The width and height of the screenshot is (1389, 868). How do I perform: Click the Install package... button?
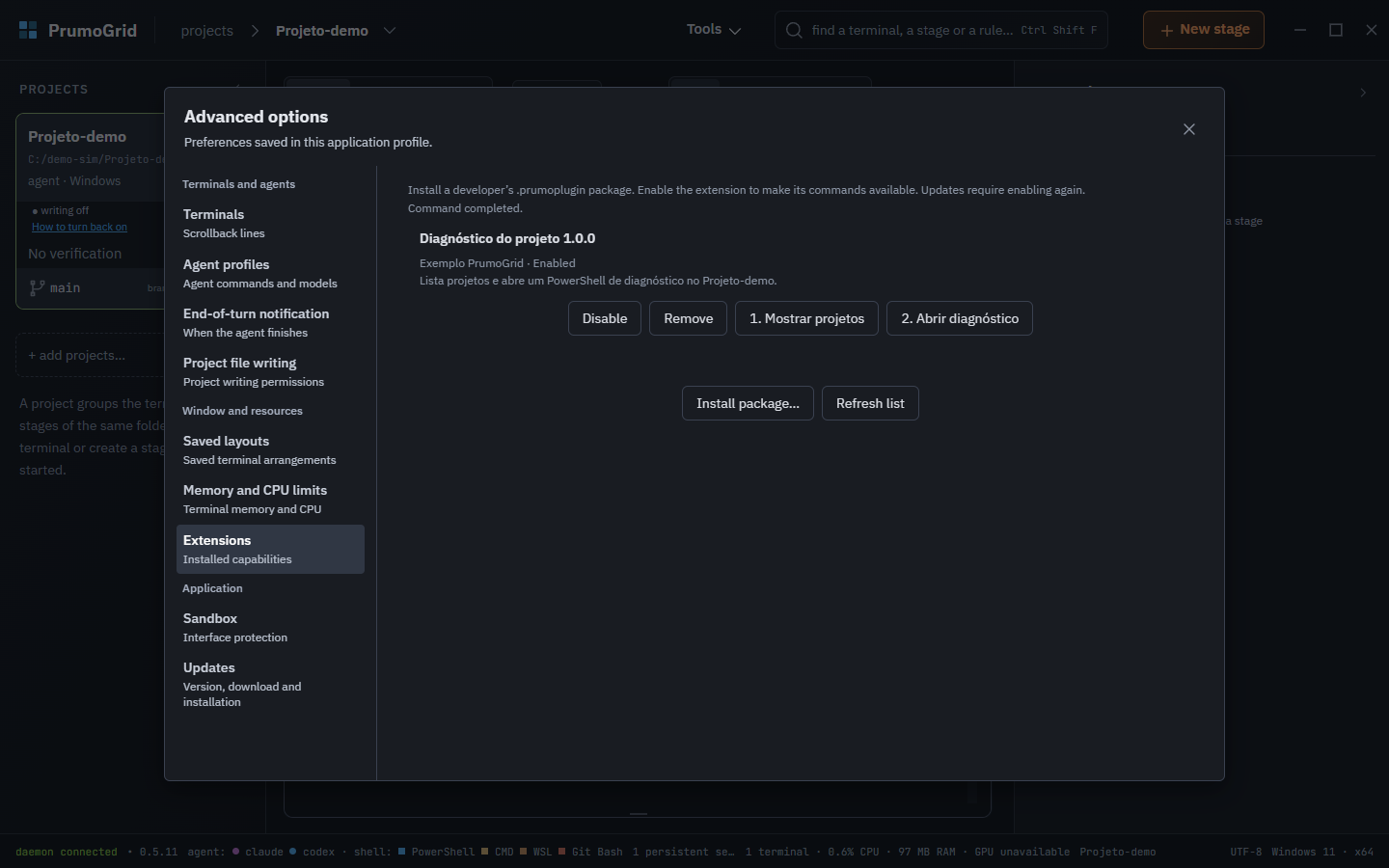click(x=748, y=403)
